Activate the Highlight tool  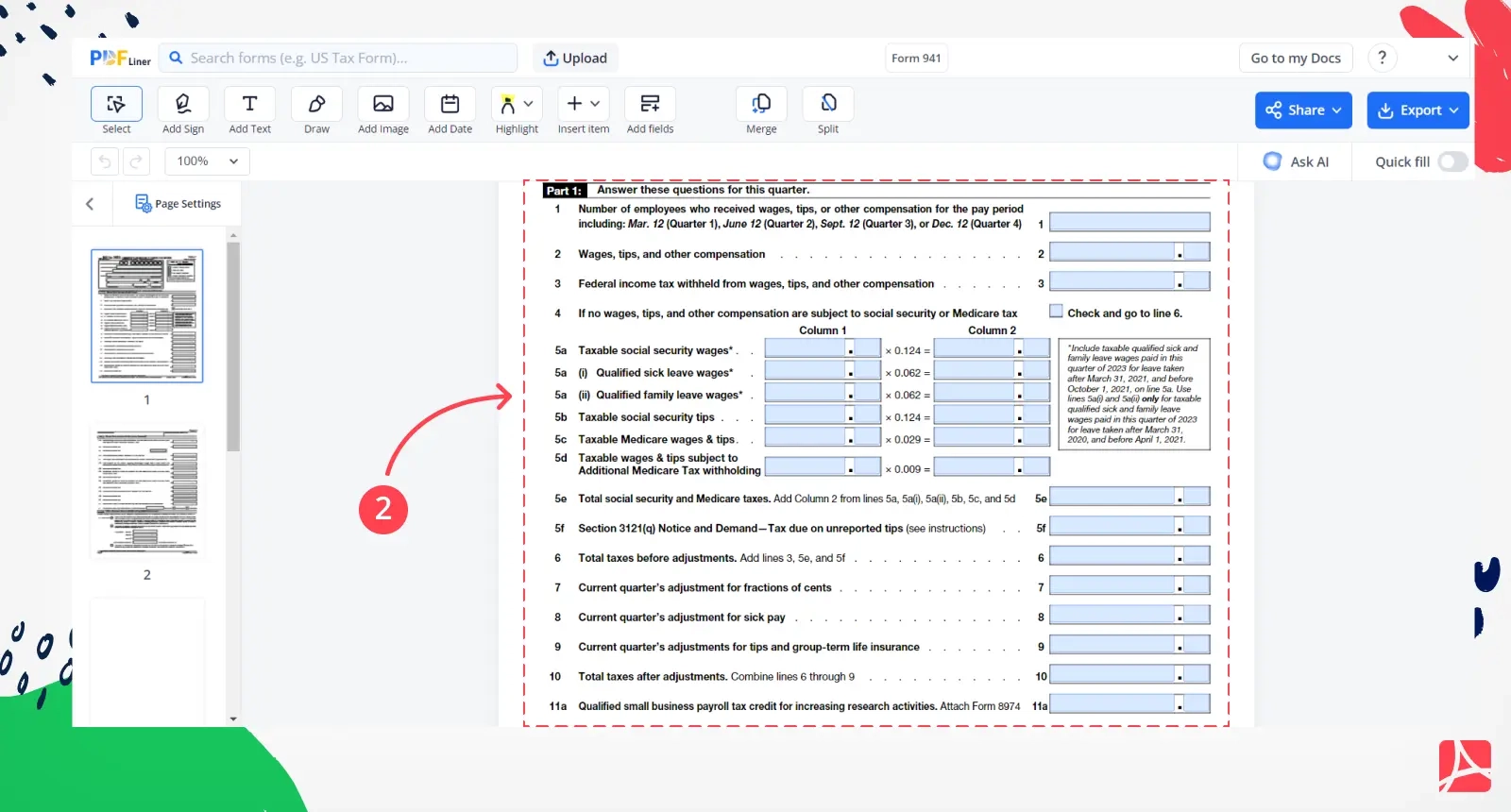[508, 104]
